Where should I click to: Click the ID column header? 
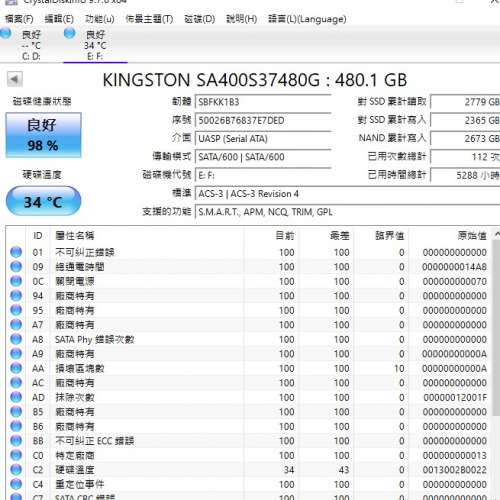pyautogui.click(x=38, y=236)
